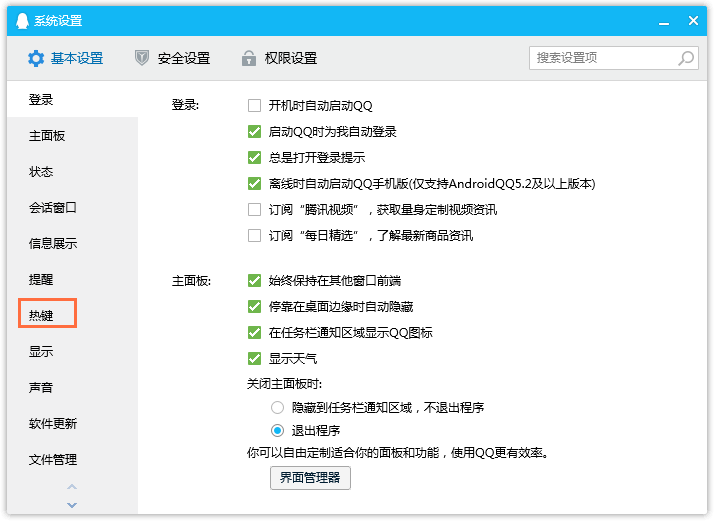Screen dimensions: 717x521
Task: Click the 关闭主面板时: label
Action: point(284,384)
